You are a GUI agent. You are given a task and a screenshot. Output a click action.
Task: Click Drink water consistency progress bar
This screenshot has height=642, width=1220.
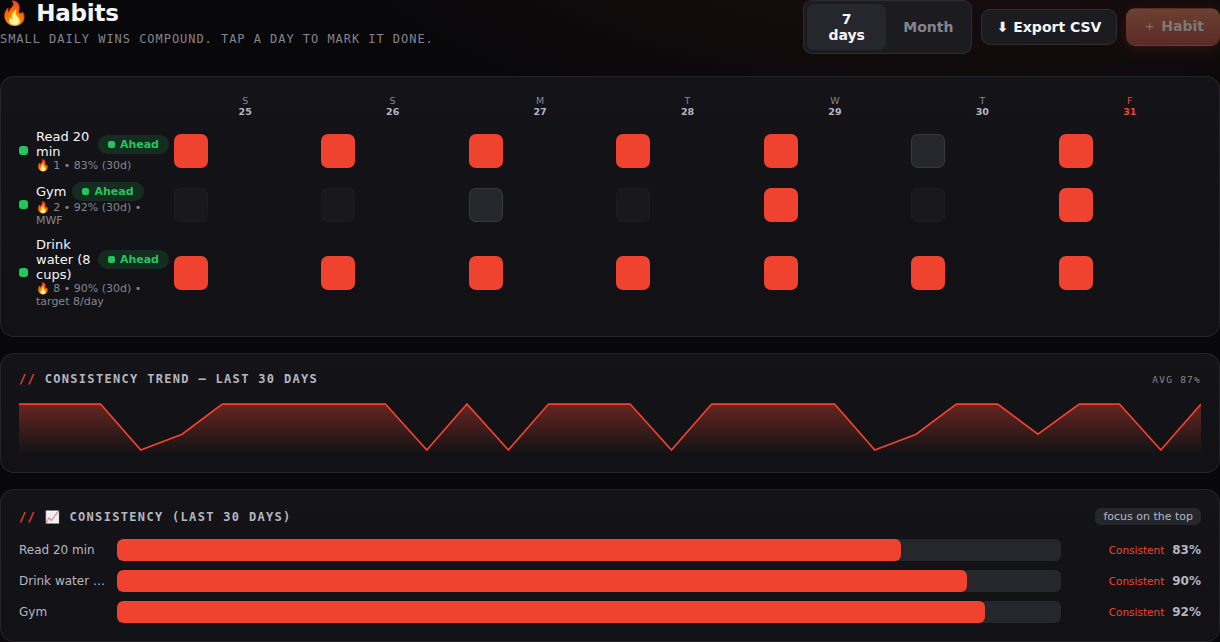click(588, 581)
